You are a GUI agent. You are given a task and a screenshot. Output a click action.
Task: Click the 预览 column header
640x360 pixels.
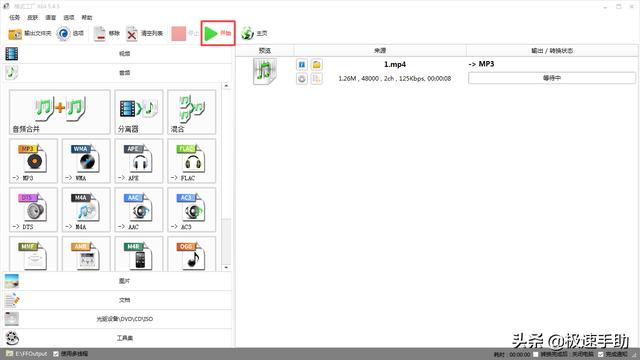(x=265, y=51)
